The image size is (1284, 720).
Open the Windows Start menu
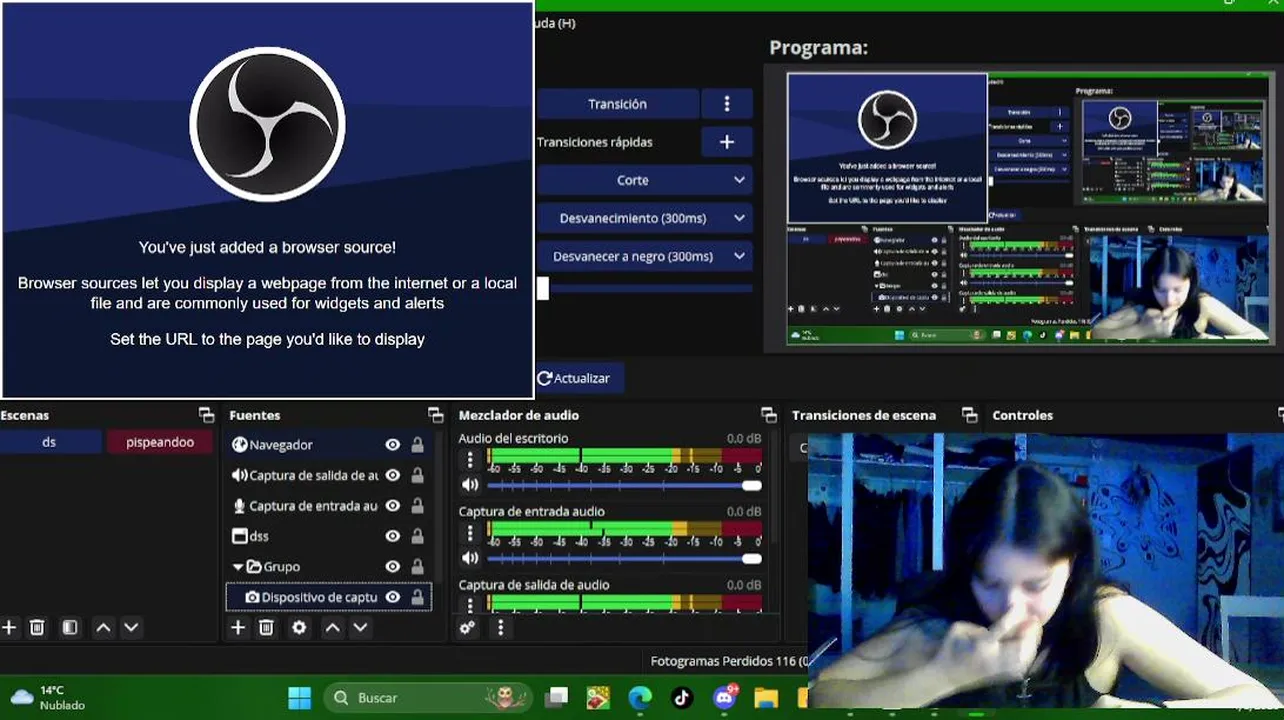point(299,697)
